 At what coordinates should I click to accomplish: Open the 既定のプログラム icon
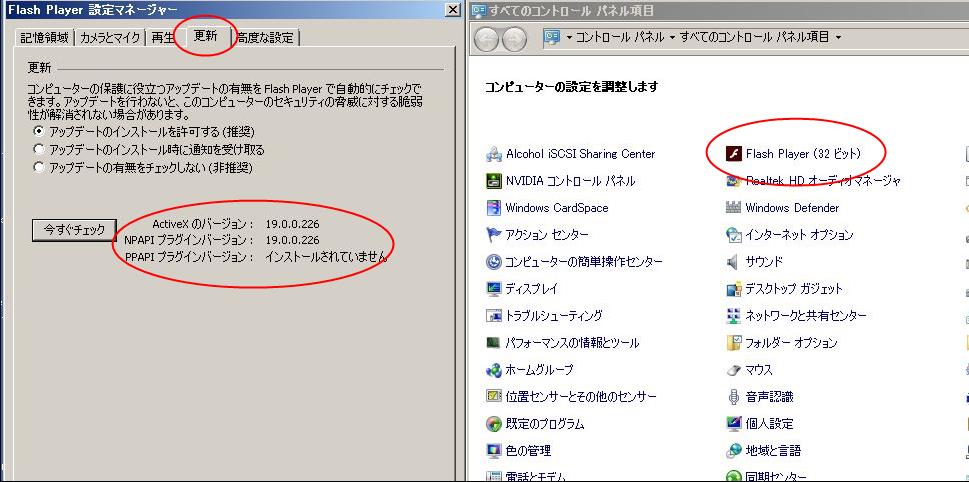pos(493,424)
